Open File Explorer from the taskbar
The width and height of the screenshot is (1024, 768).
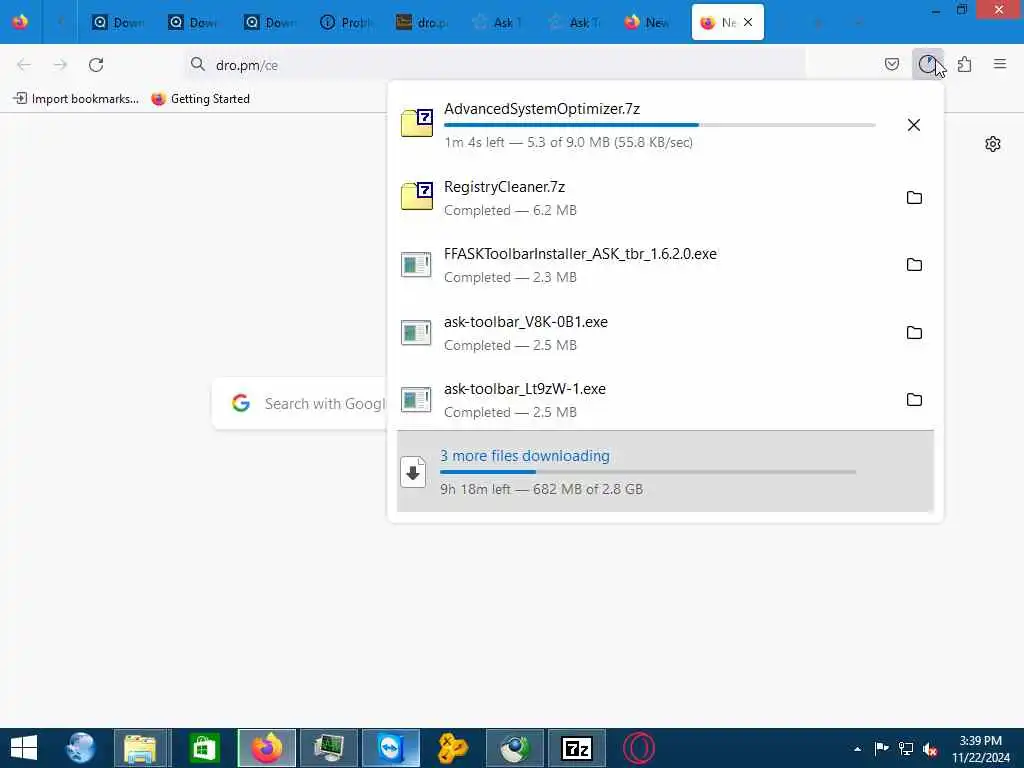pos(142,748)
